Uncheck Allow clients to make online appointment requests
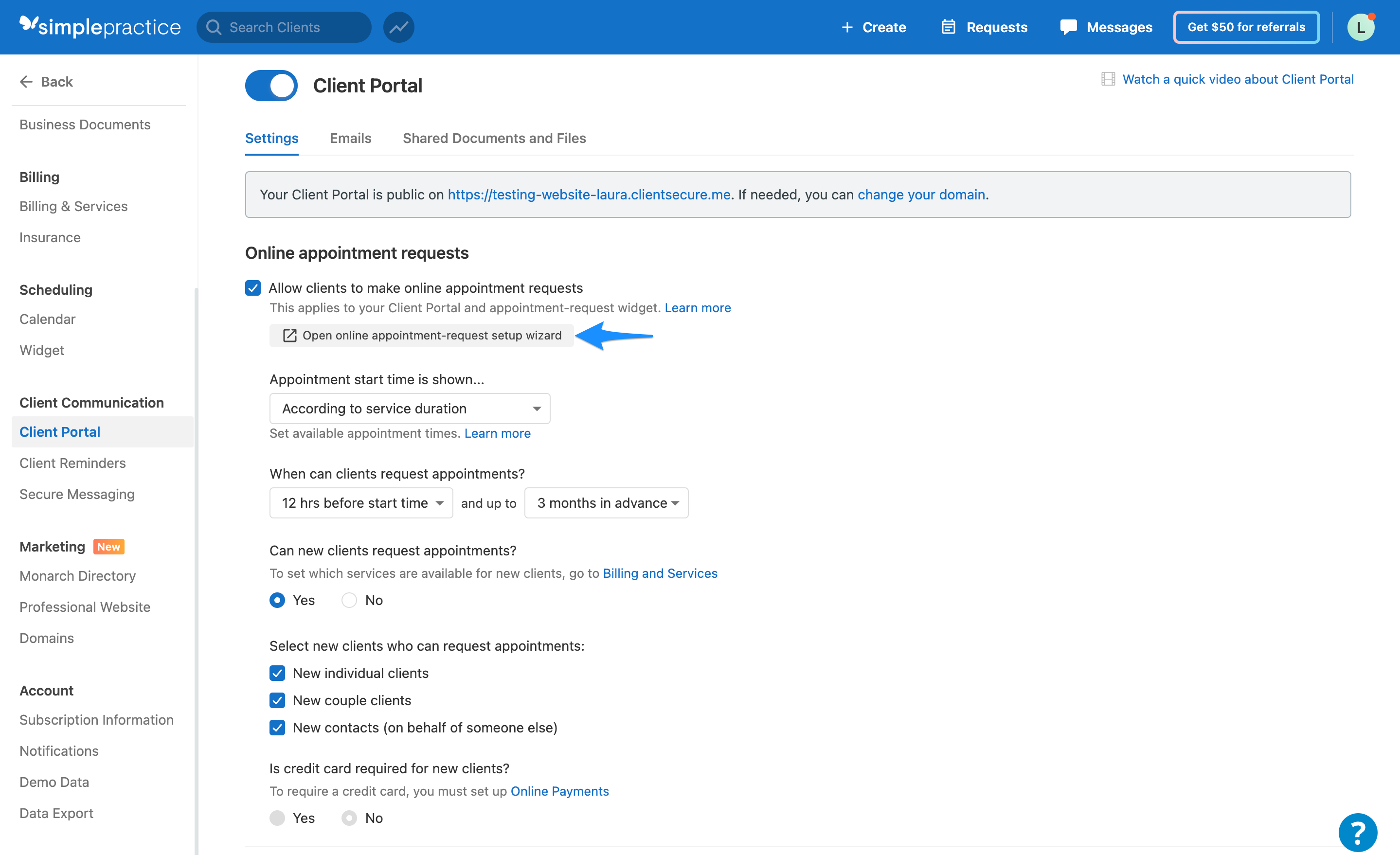Viewport: 1400px width, 855px height. click(253, 288)
